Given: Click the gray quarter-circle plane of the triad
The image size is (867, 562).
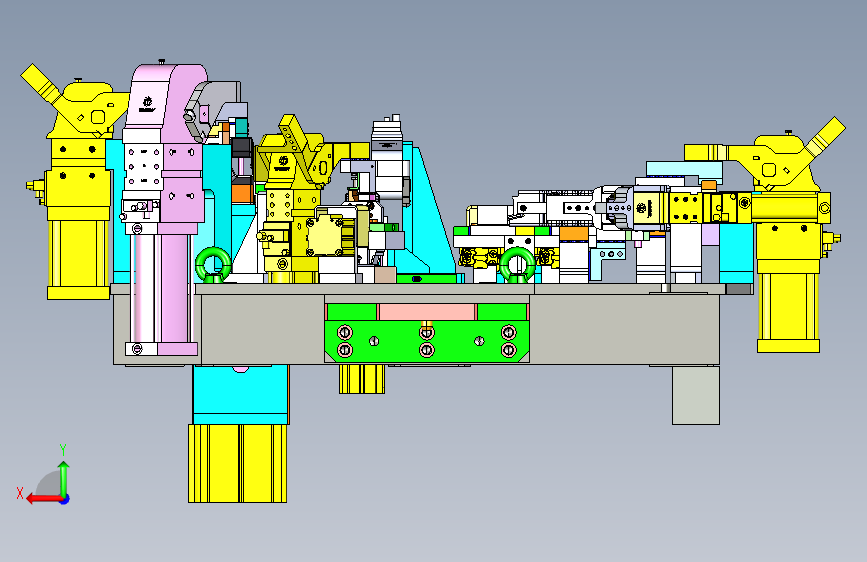Looking at the screenshot, I should click(49, 484).
